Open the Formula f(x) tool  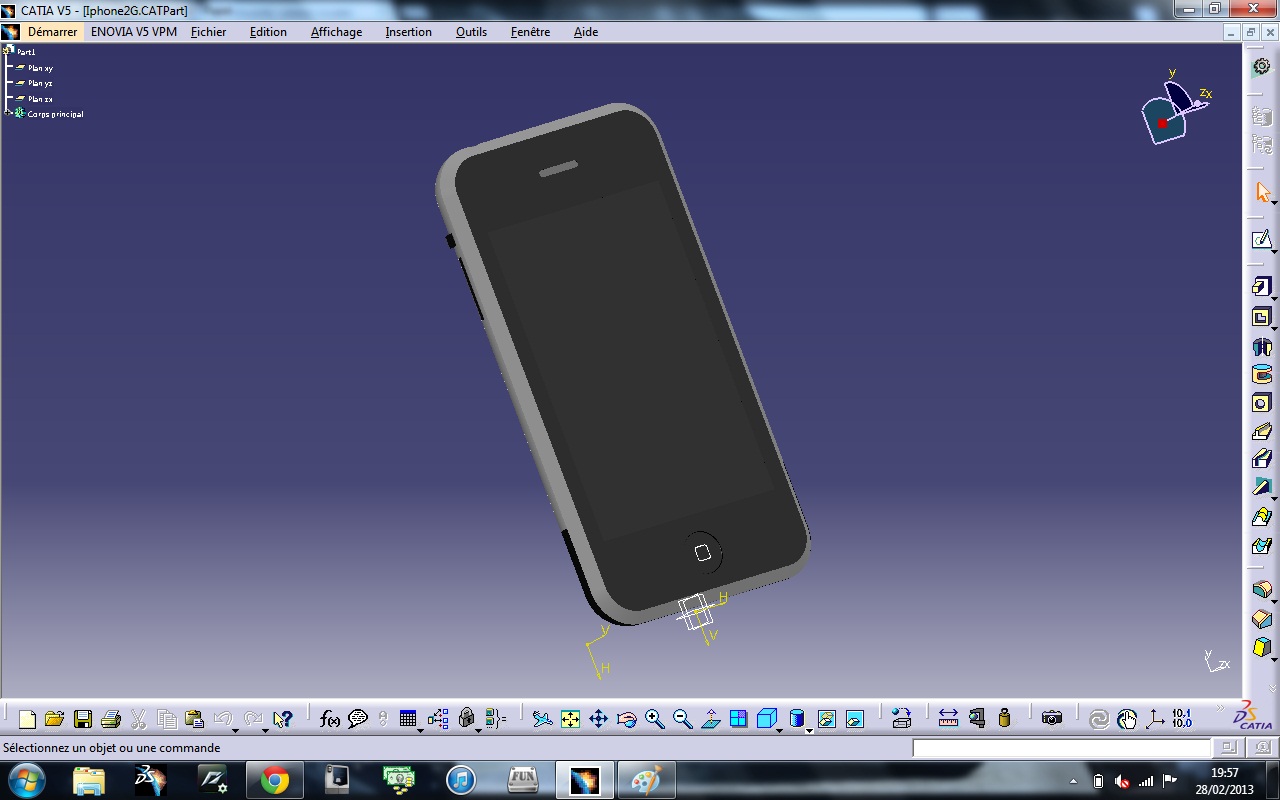[x=330, y=719]
